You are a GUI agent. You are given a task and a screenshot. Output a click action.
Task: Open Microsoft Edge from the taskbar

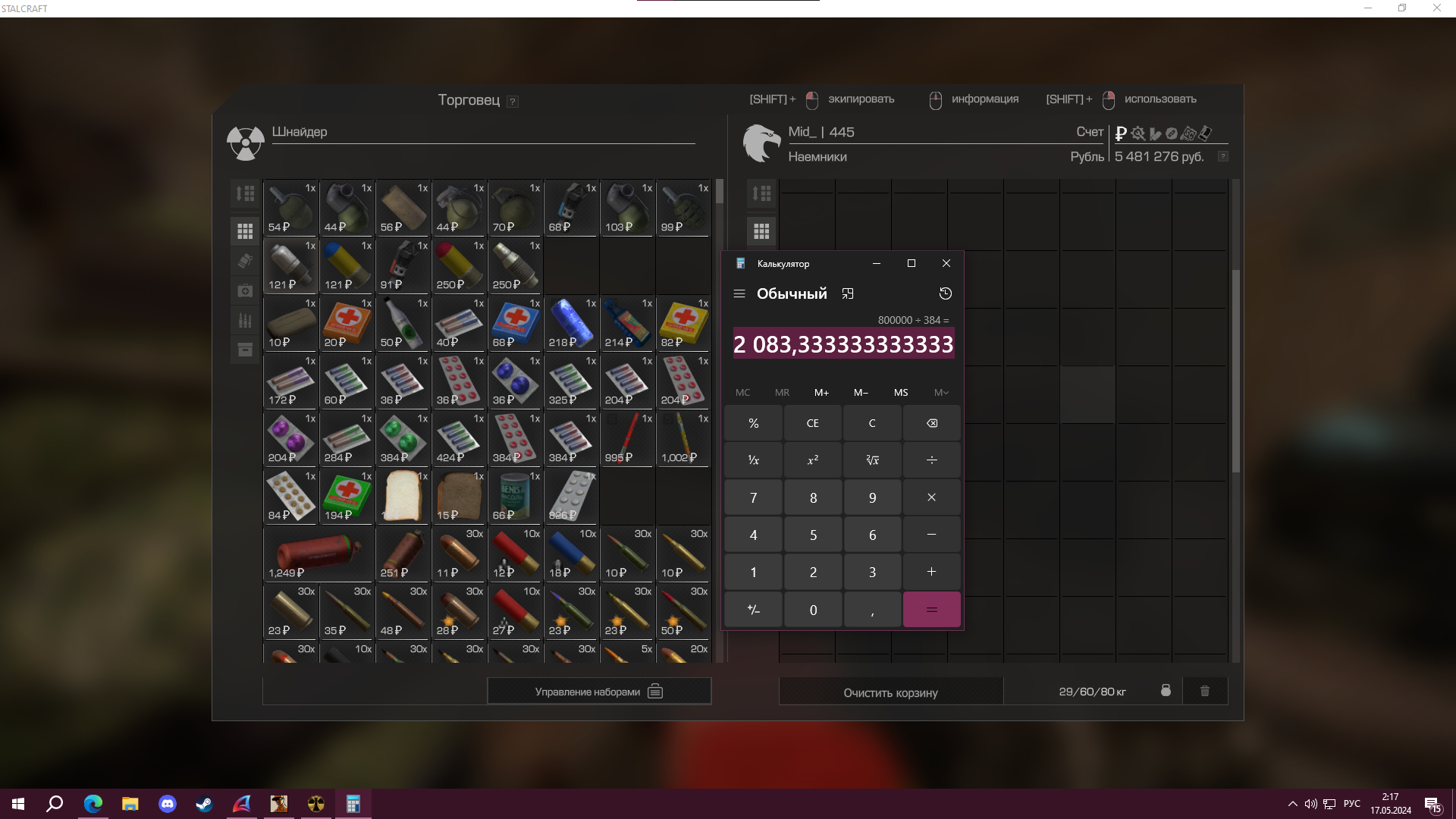pyautogui.click(x=93, y=804)
